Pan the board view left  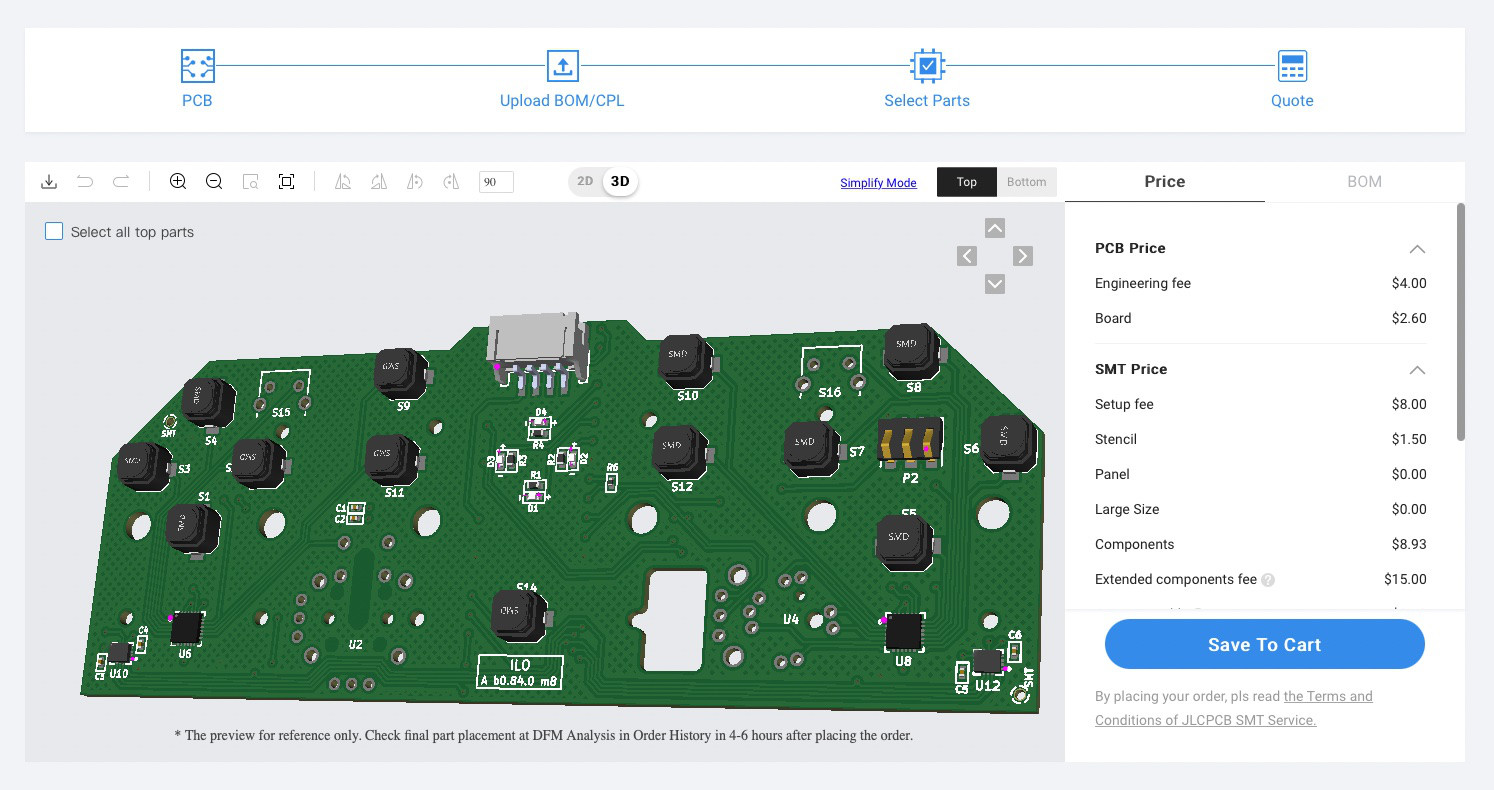[x=966, y=256]
